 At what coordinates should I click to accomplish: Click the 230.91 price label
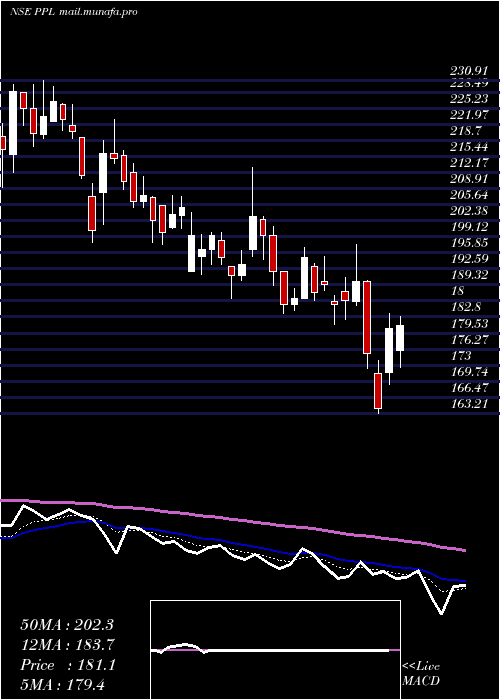[x=469, y=71]
